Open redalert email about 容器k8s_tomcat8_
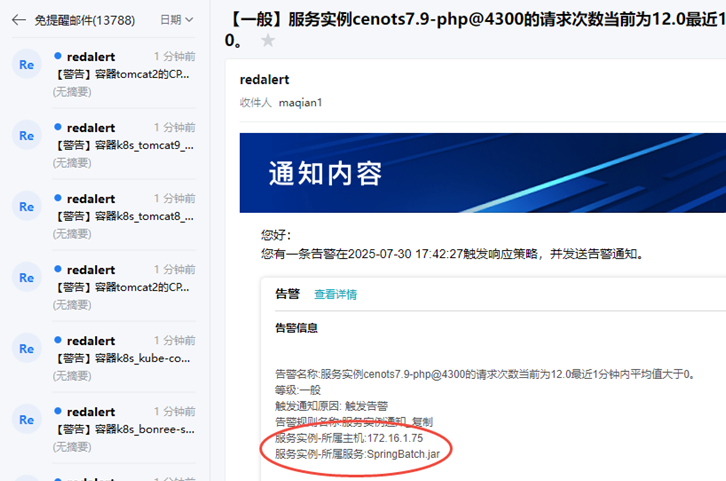 (x=124, y=215)
